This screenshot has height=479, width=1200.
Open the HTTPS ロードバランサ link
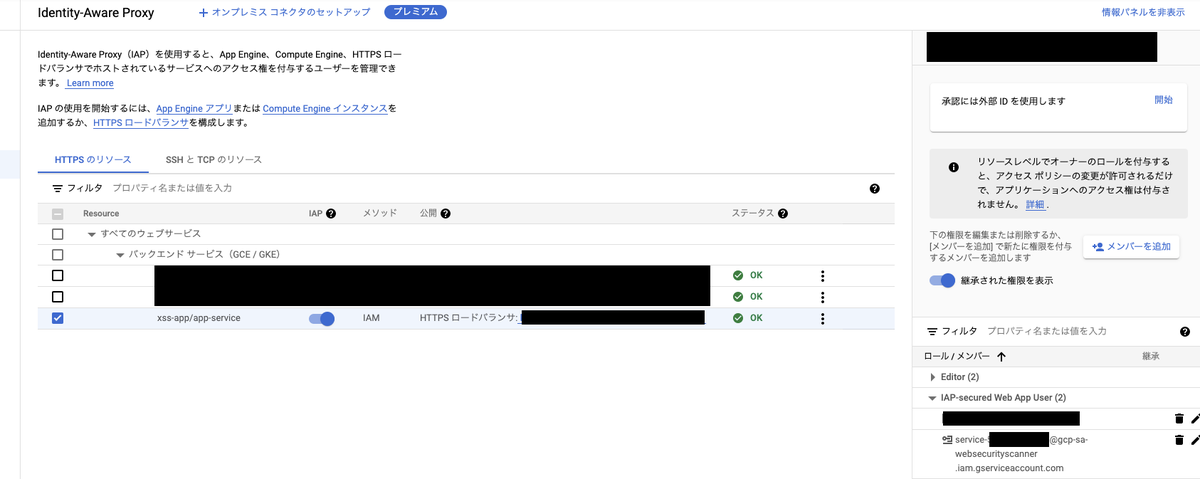[x=141, y=122]
